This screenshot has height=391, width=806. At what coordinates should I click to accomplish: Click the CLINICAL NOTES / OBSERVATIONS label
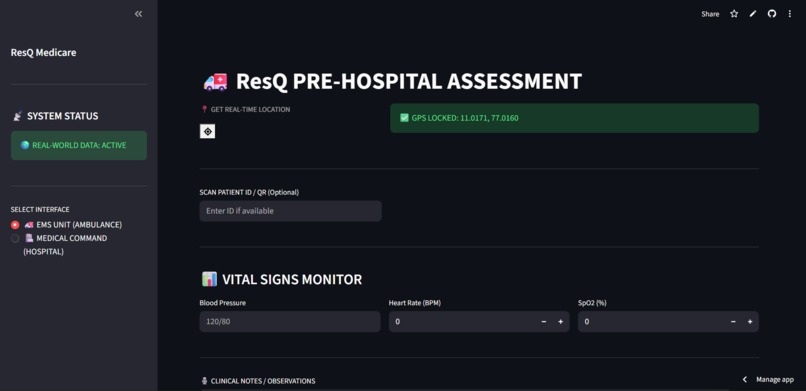tap(263, 381)
